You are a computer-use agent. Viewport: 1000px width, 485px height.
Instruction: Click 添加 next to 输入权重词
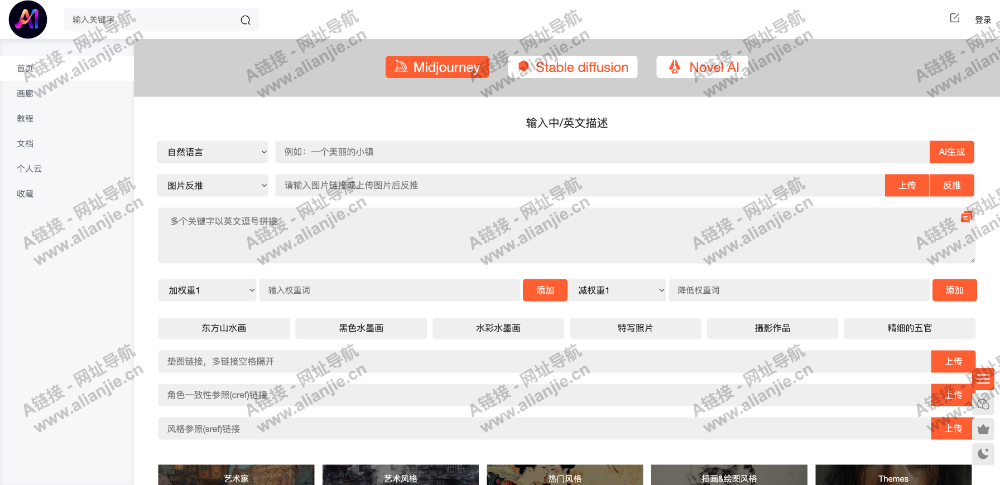pos(545,290)
